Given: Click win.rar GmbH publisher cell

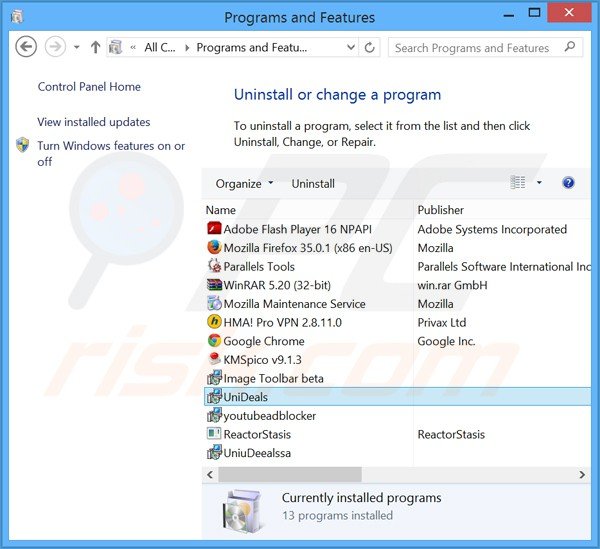Looking at the screenshot, I should (x=452, y=285).
